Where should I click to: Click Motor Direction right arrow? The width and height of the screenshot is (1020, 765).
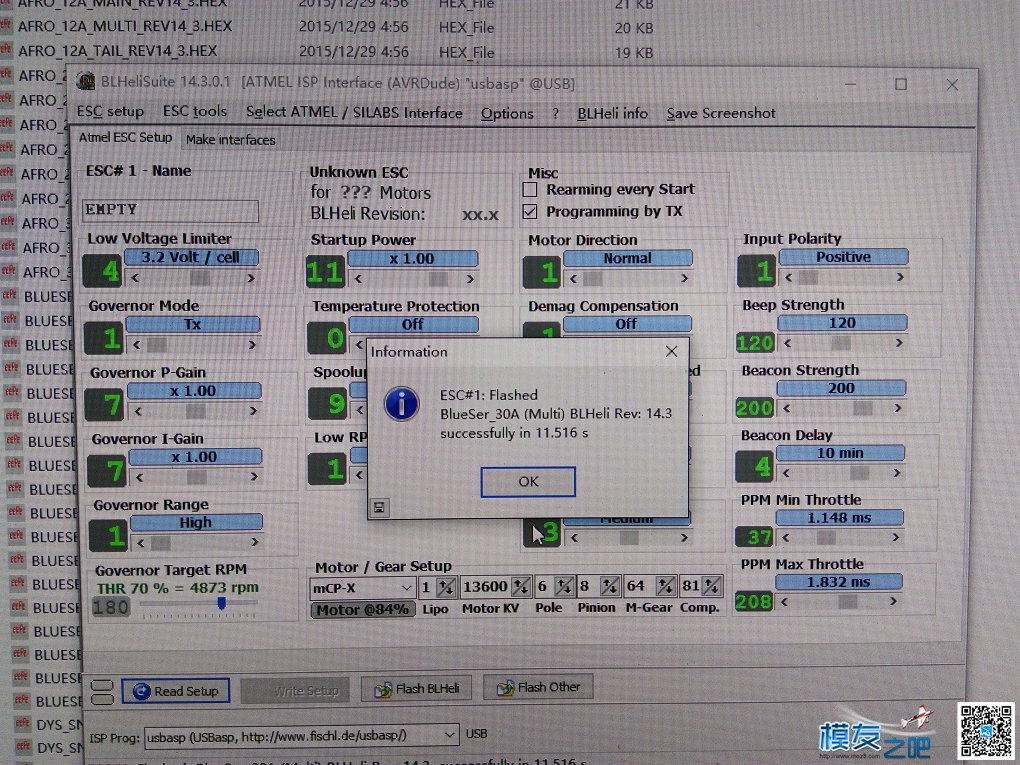pyautogui.click(x=684, y=278)
